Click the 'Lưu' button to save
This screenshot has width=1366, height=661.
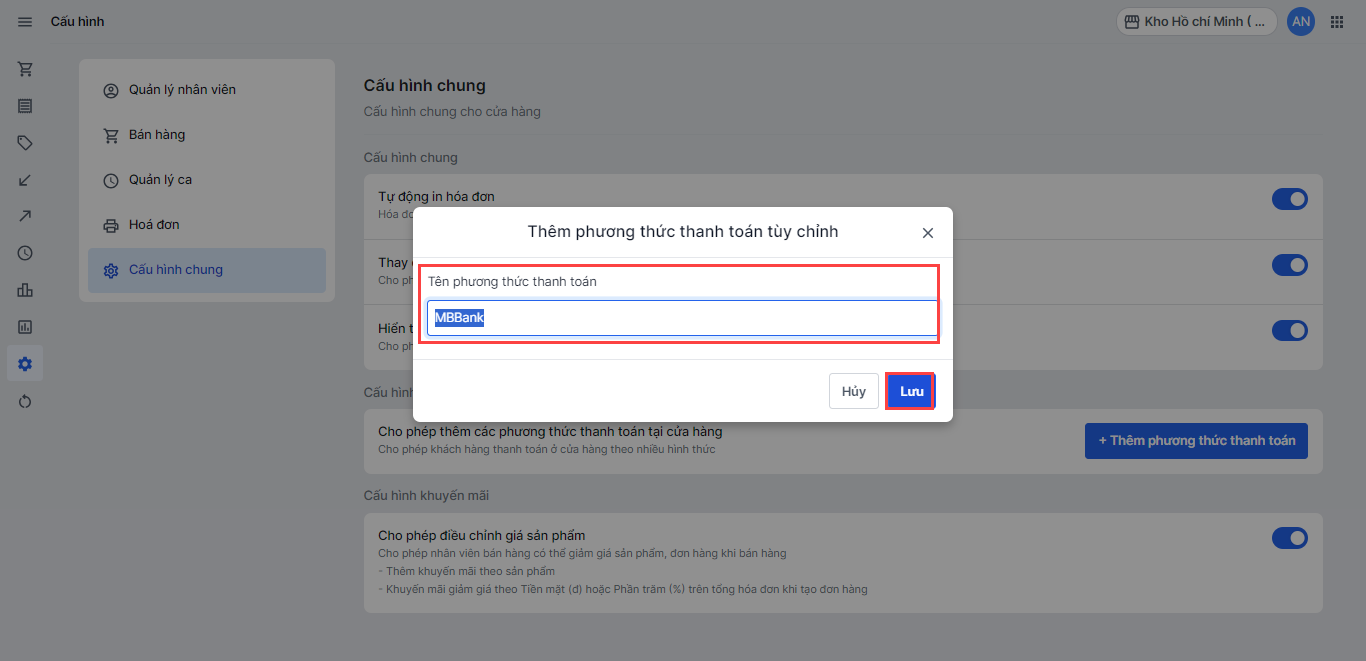(911, 391)
